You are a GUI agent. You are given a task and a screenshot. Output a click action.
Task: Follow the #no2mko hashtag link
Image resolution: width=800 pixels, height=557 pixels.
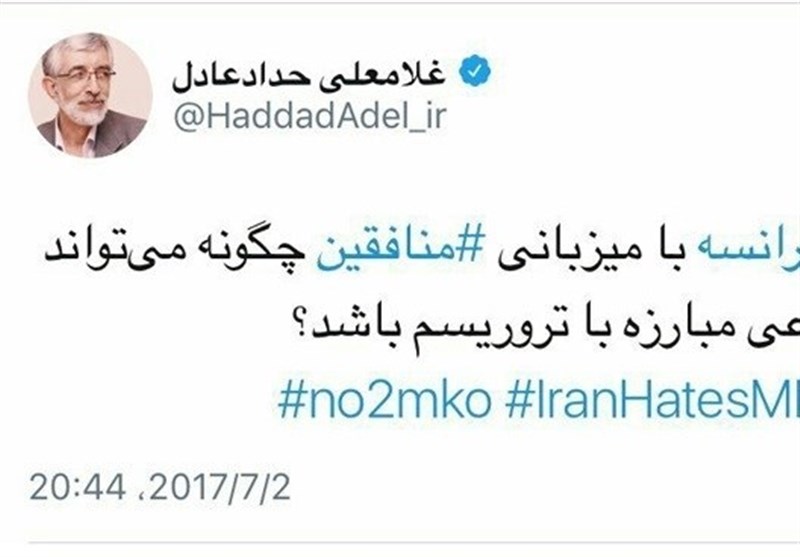tap(385, 399)
